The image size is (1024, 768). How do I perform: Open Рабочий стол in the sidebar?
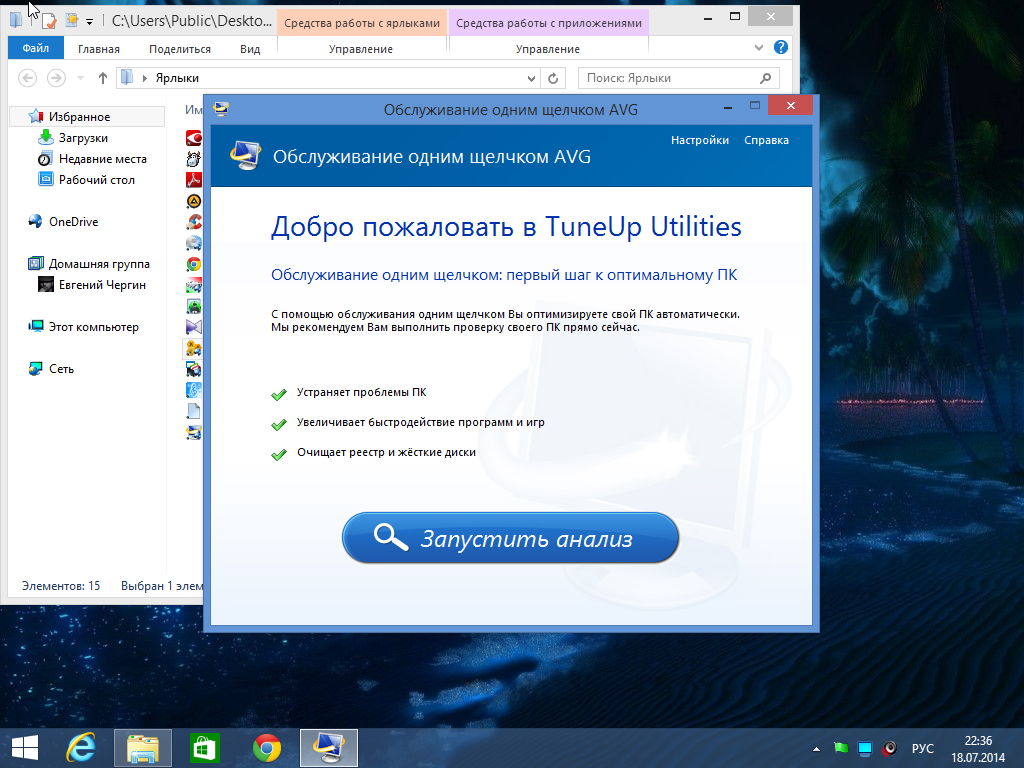pyautogui.click(x=97, y=180)
